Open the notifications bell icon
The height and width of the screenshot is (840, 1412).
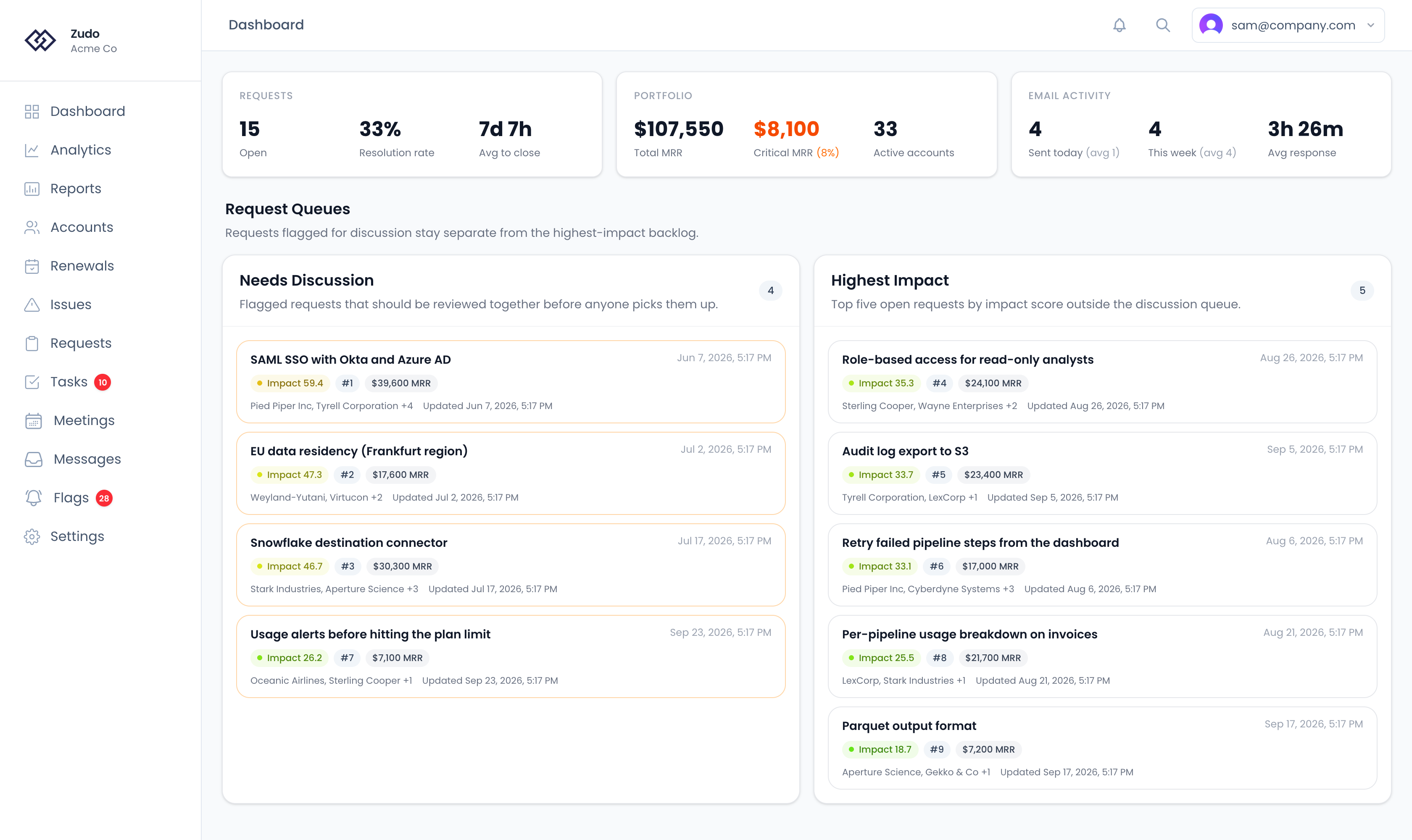1119,25
